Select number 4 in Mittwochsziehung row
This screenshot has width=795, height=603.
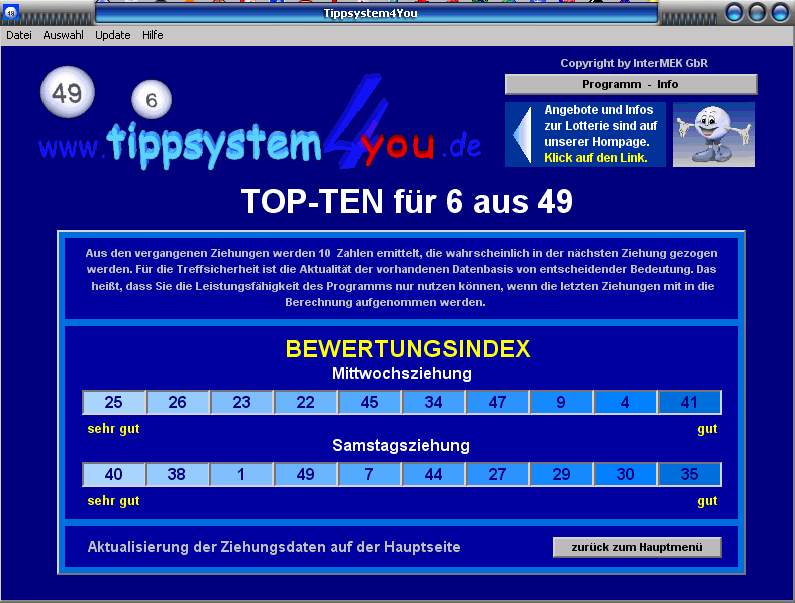(625, 402)
